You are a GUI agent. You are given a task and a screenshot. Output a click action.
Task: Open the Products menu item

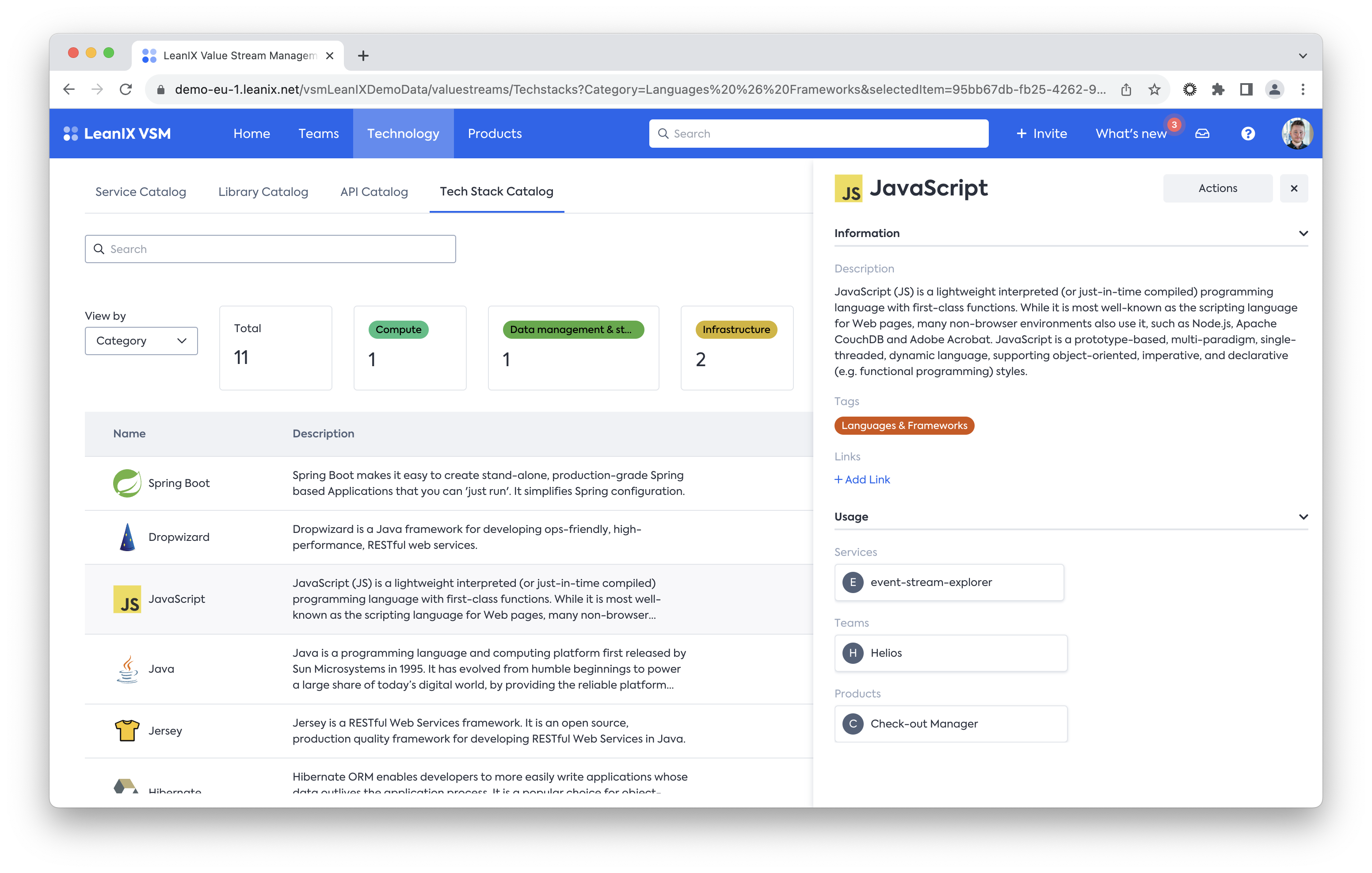pos(495,134)
